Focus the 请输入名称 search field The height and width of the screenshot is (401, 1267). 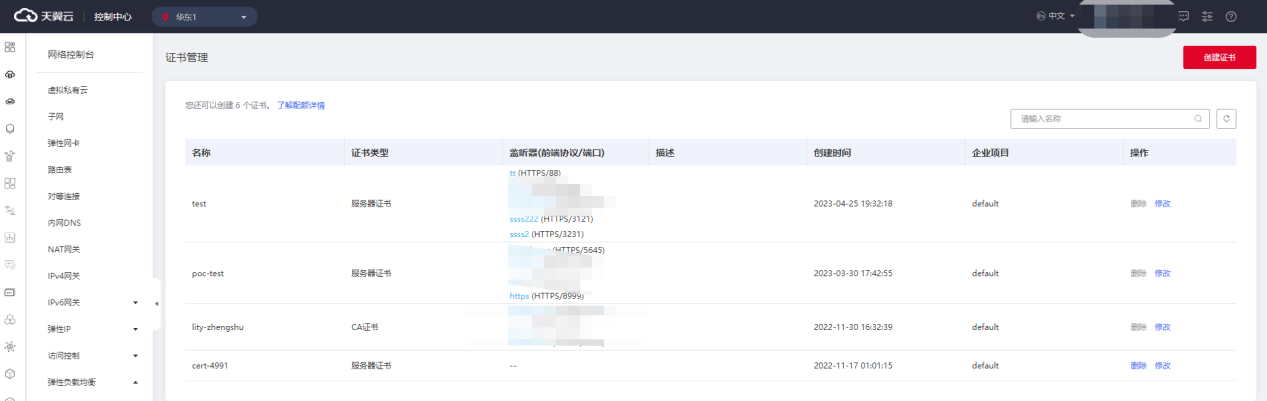[x=1110, y=118]
